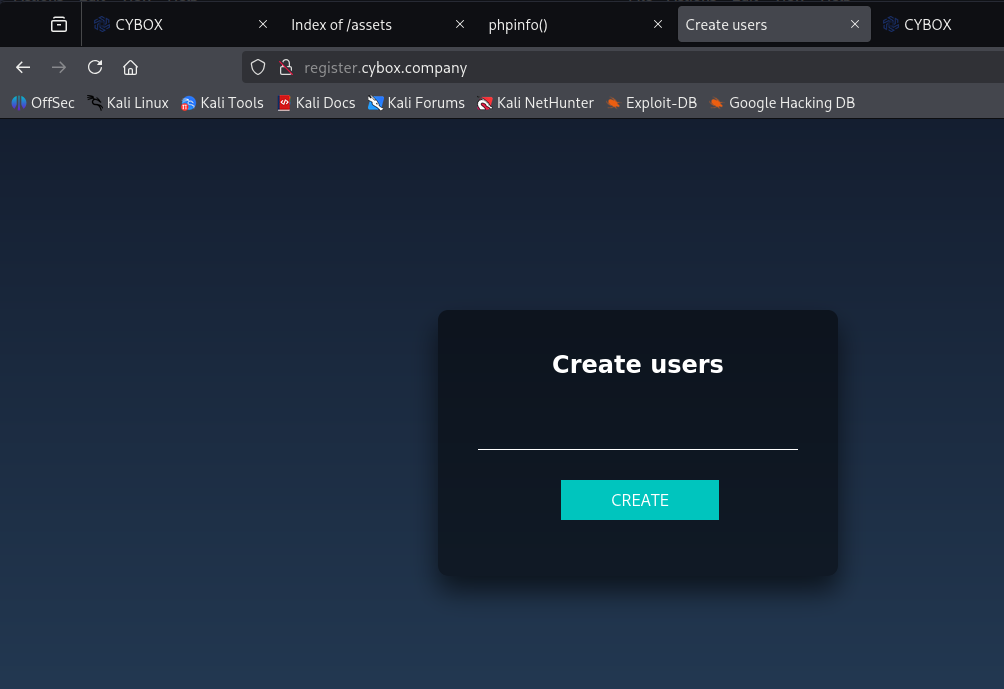Focus the Create users text field

click(x=637, y=434)
